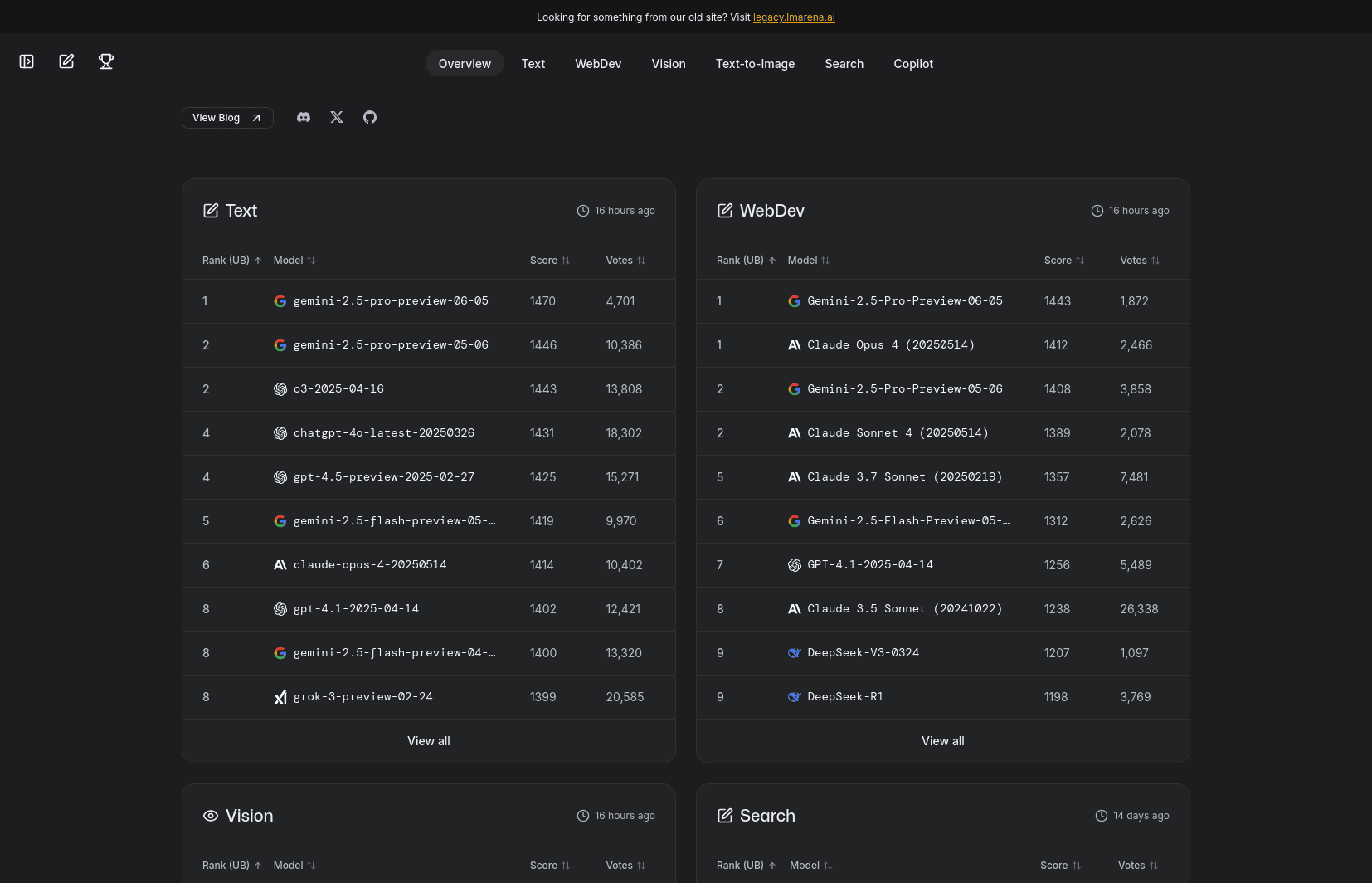This screenshot has height=883, width=1372.
Task: Sort Text table by Score
Action: [x=550, y=261]
